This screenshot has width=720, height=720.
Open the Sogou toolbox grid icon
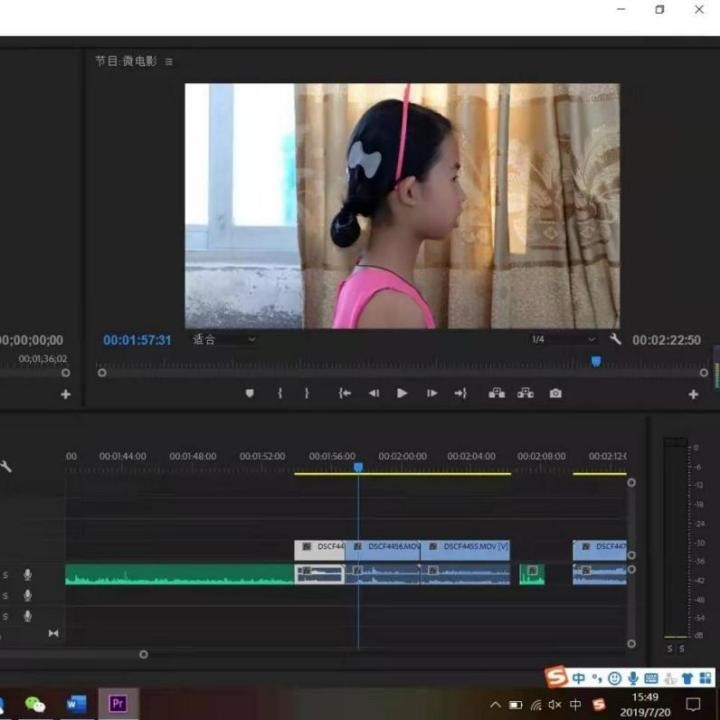(705, 678)
